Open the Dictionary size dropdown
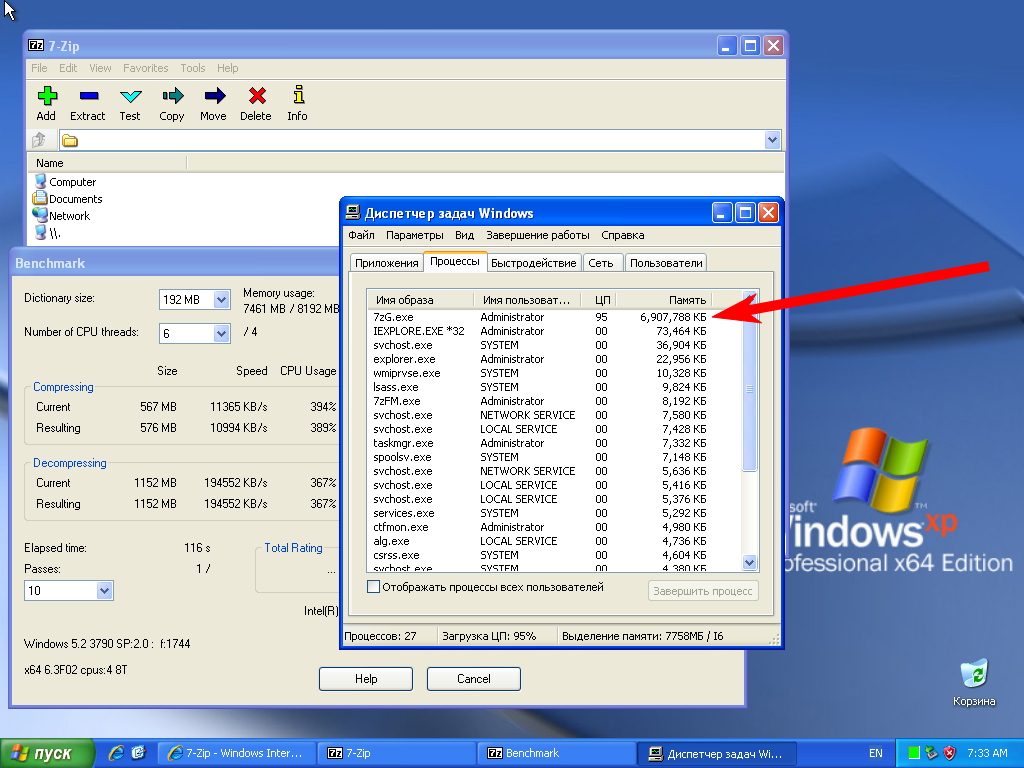1024x768 pixels. pos(221,300)
